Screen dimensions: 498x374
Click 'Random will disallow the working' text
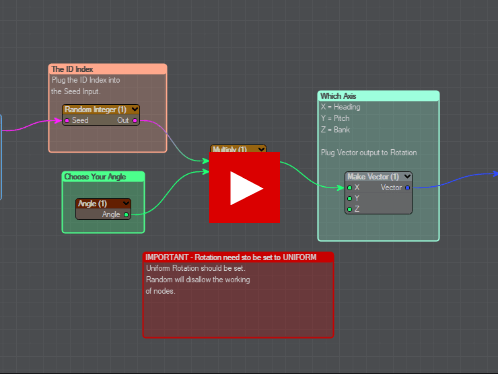pyautogui.click(x=198, y=279)
